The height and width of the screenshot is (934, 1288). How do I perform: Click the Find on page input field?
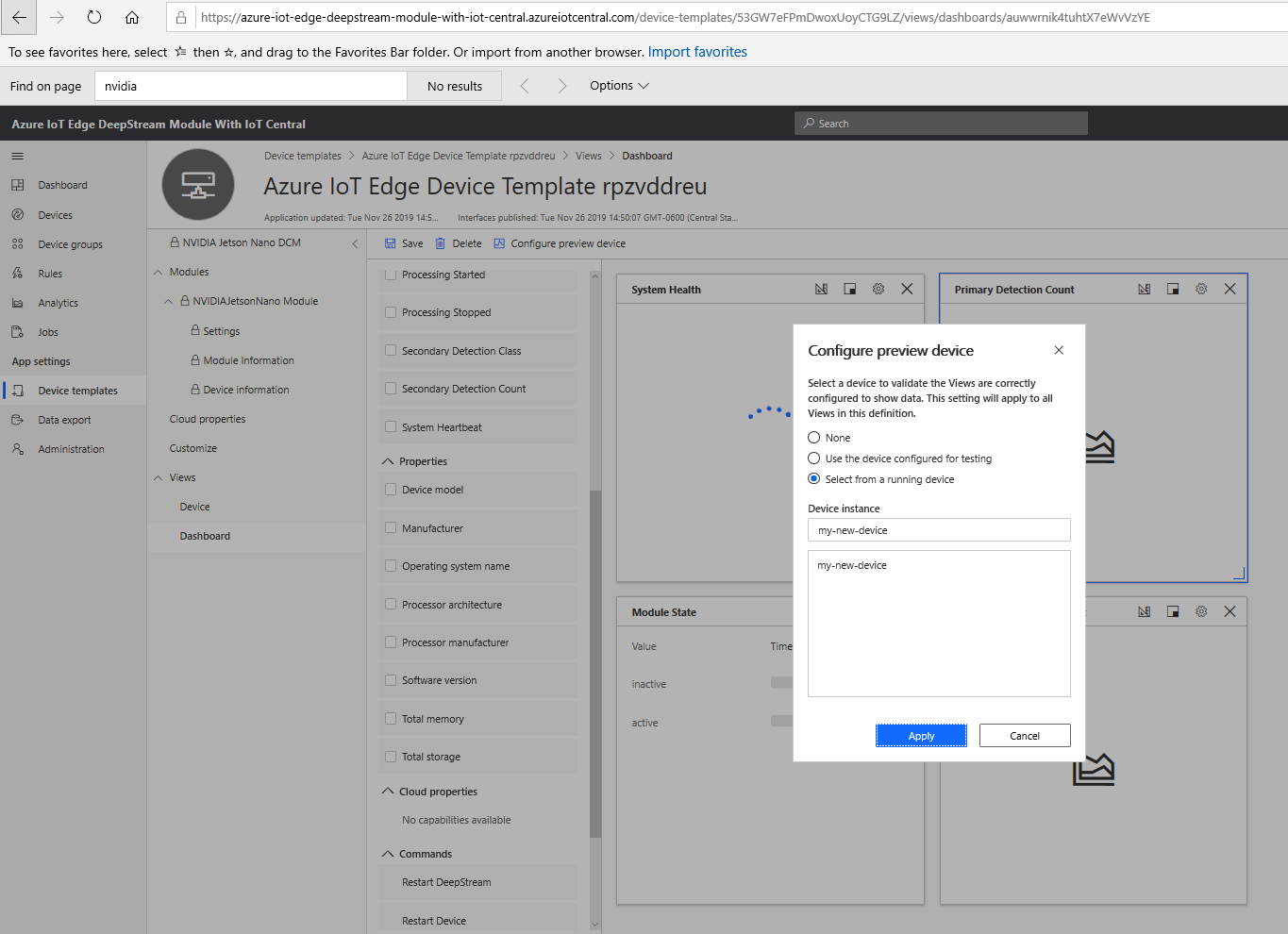click(x=250, y=86)
